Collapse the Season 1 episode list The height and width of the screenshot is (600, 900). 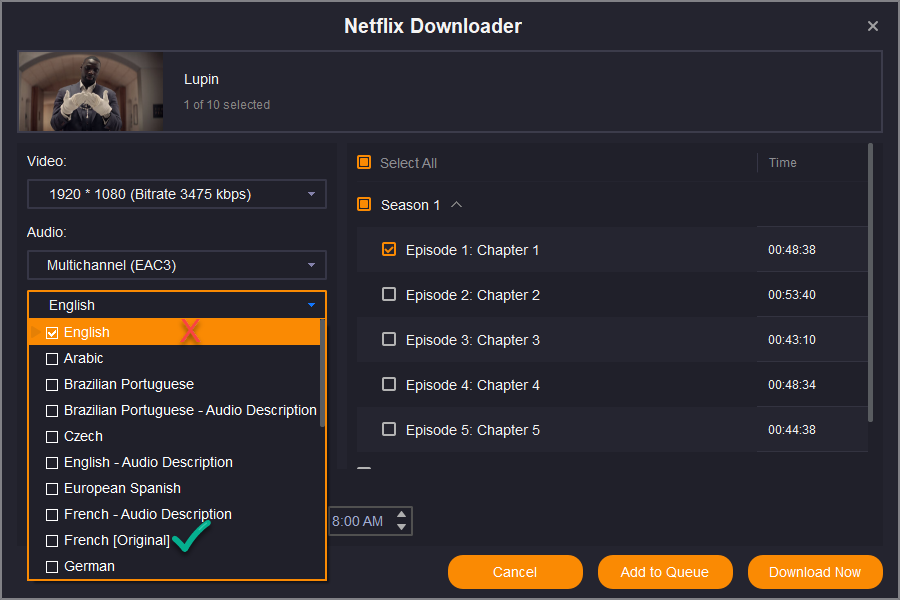point(456,204)
